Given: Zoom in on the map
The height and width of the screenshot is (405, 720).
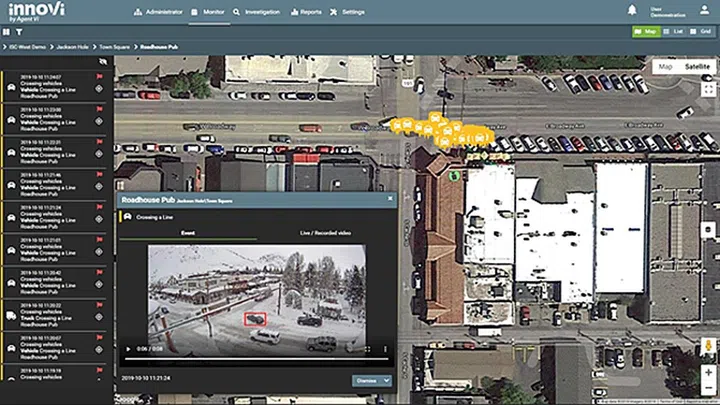Looking at the screenshot, I should (707, 372).
